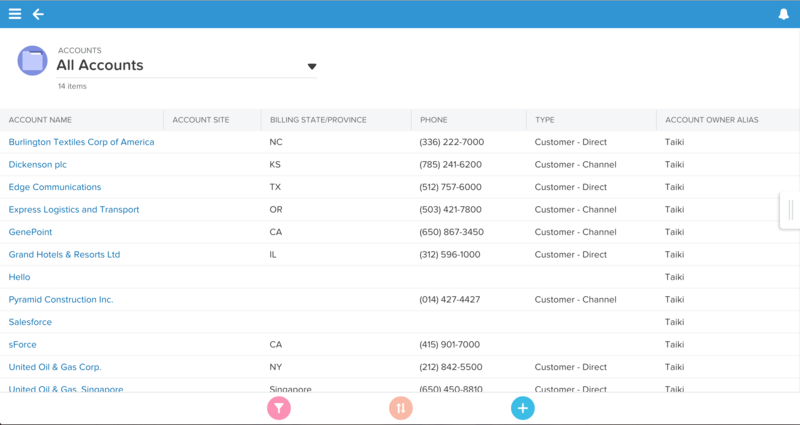Click billing state NY
The image size is (800, 425).
coord(276,367)
